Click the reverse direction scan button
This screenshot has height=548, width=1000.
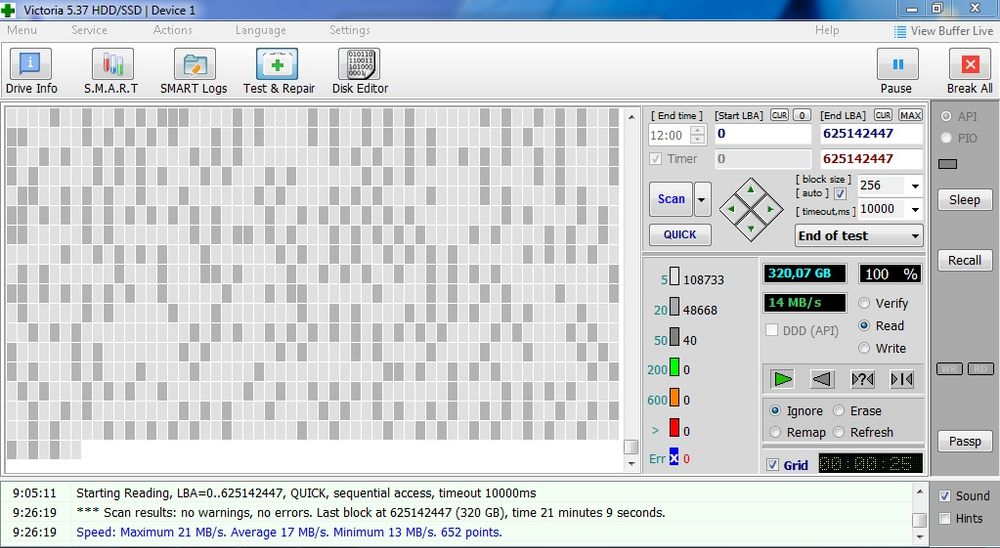pyautogui.click(x=823, y=379)
